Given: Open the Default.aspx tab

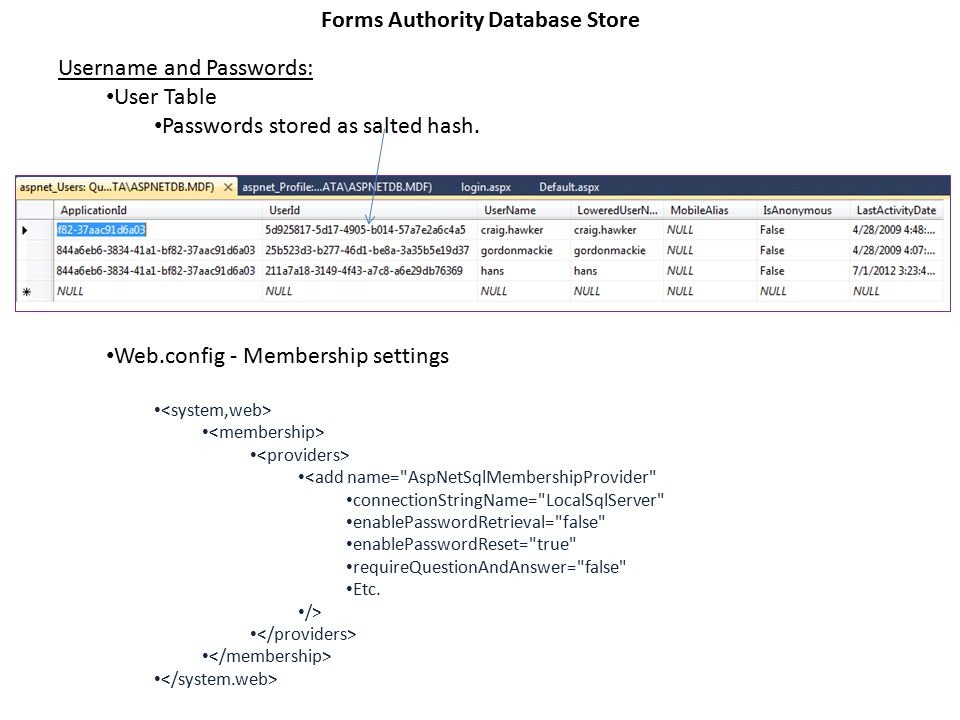Looking at the screenshot, I should 569,187.
